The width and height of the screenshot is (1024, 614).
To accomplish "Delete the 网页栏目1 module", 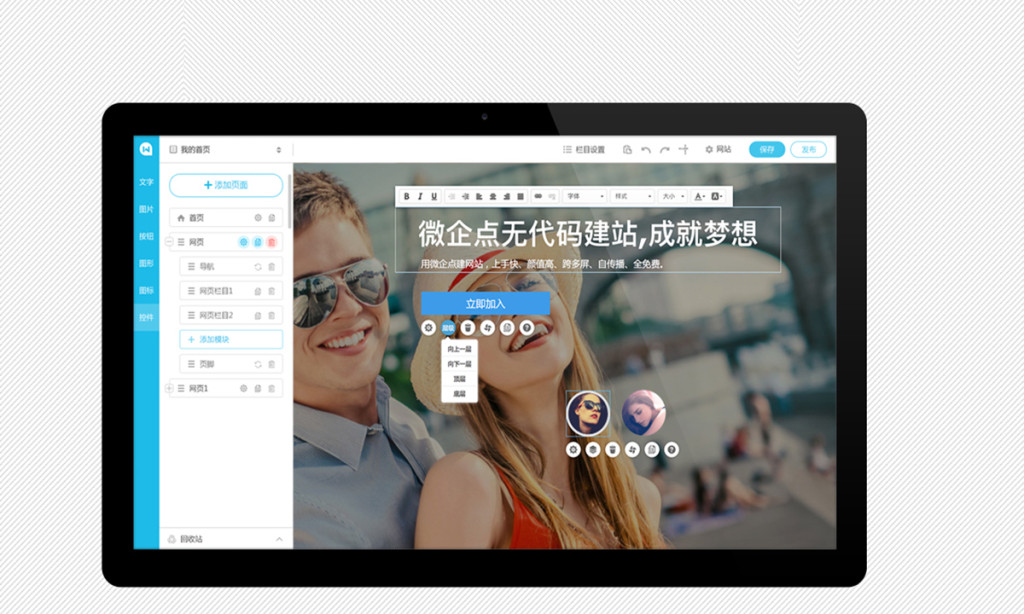I will (272, 291).
